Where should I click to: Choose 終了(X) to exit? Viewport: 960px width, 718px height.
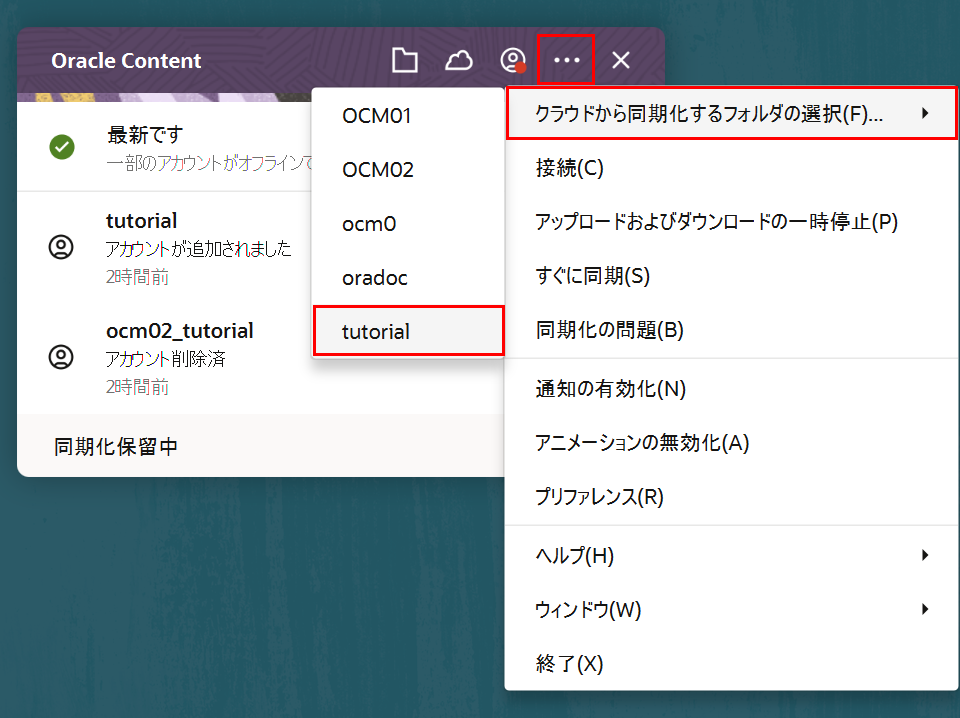[732, 663]
